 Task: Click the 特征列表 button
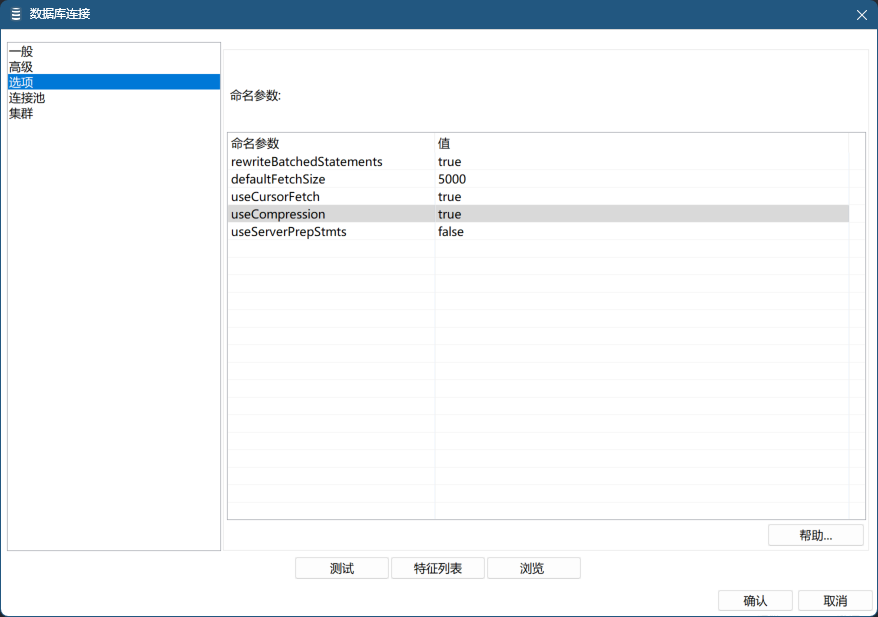[x=438, y=567]
